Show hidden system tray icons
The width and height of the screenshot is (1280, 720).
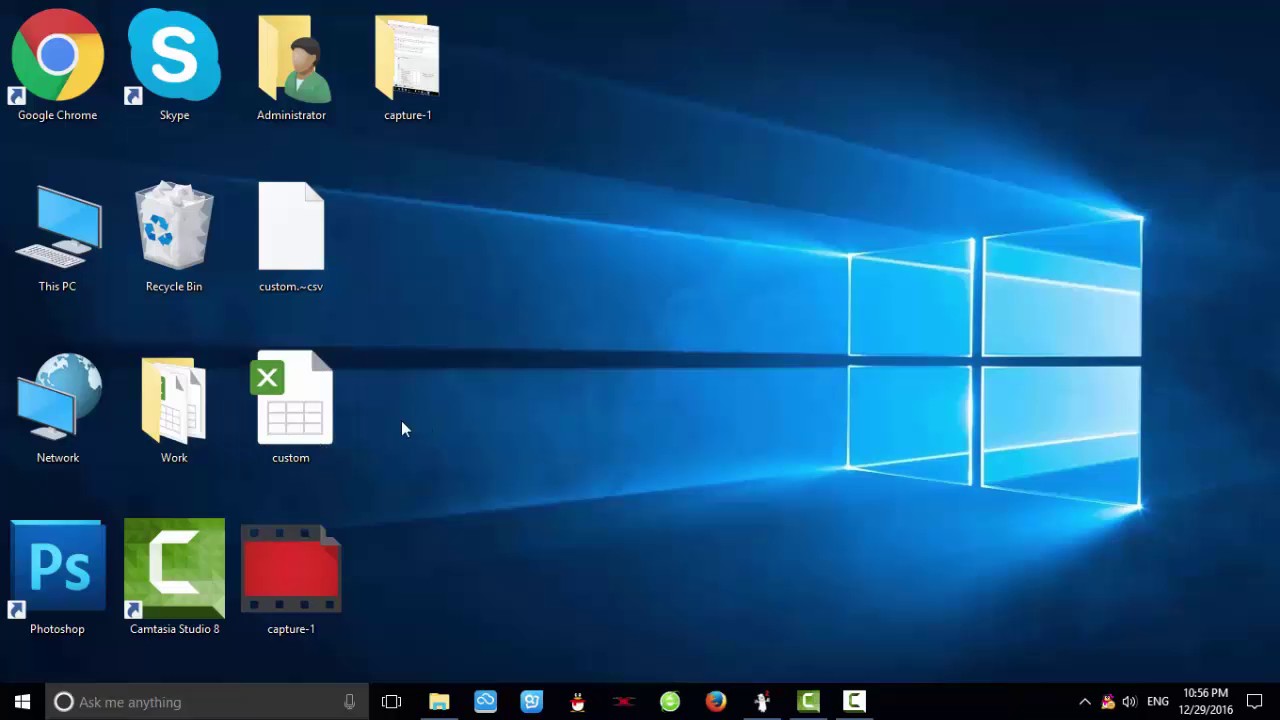point(1085,702)
